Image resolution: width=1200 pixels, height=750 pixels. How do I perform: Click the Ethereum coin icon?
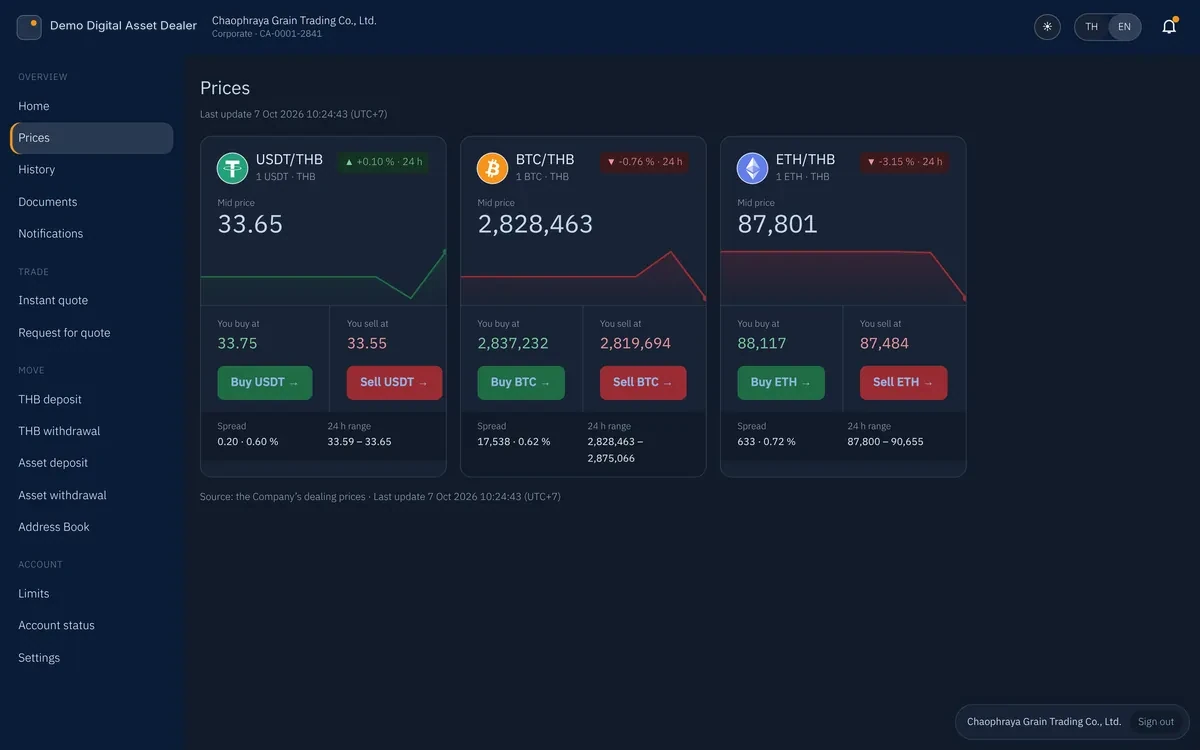click(753, 168)
